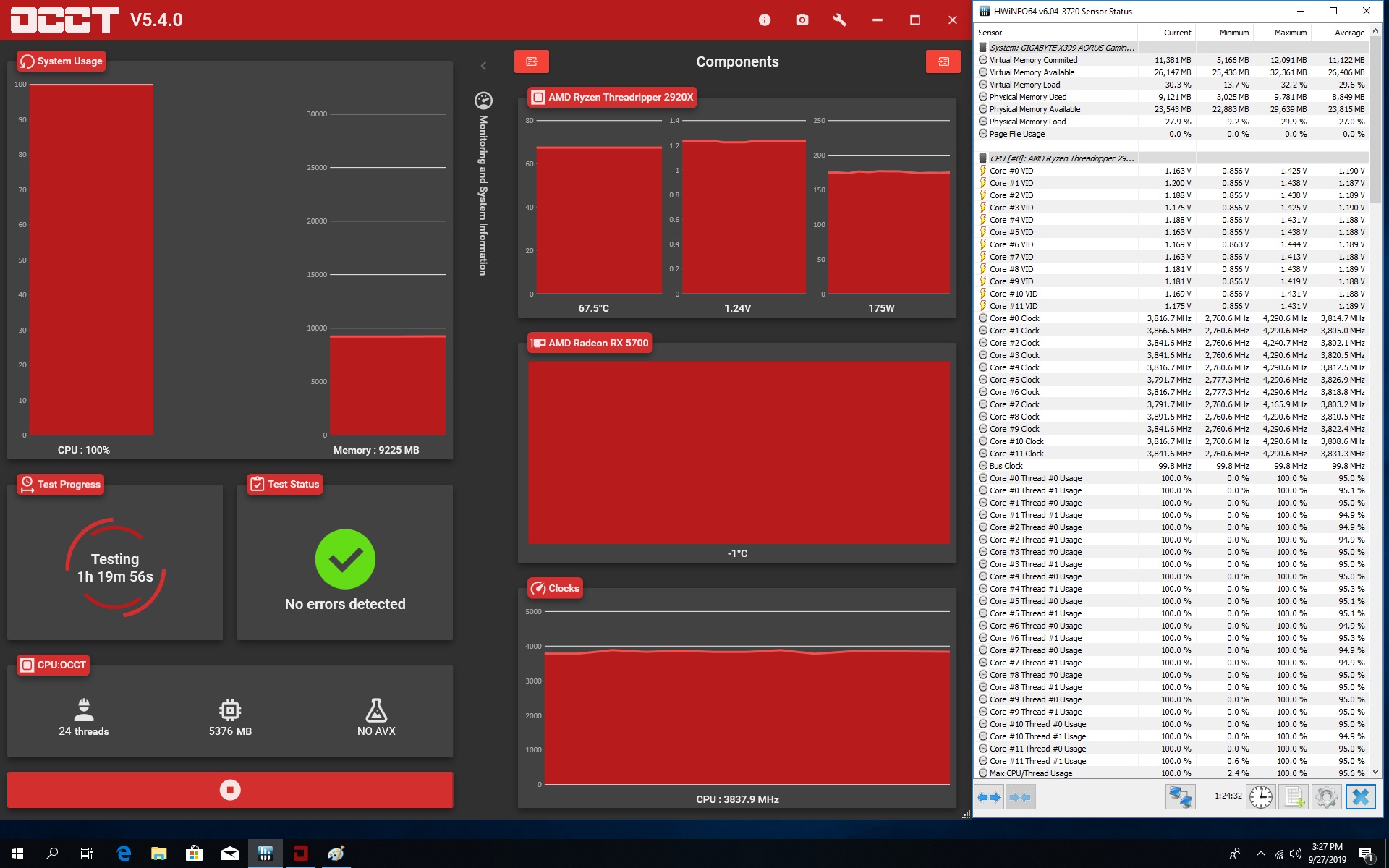Open Windows Start menu
Image resolution: width=1389 pixels, height=868 pixels.
(x=17, y=854)
